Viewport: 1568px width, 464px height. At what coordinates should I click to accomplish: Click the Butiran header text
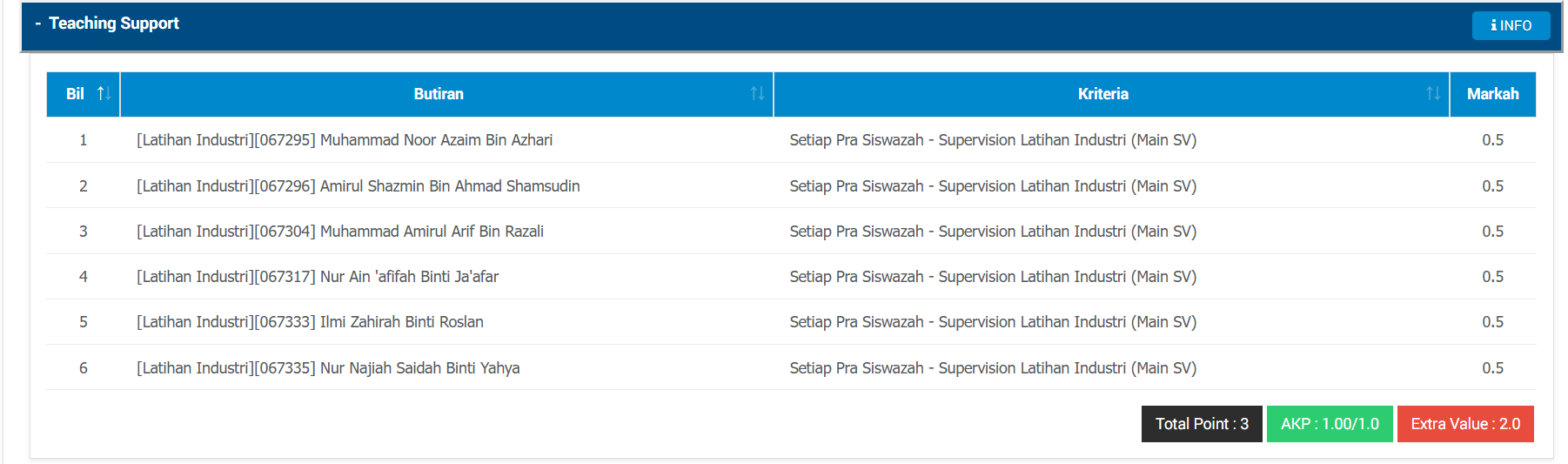coord(439,94)
